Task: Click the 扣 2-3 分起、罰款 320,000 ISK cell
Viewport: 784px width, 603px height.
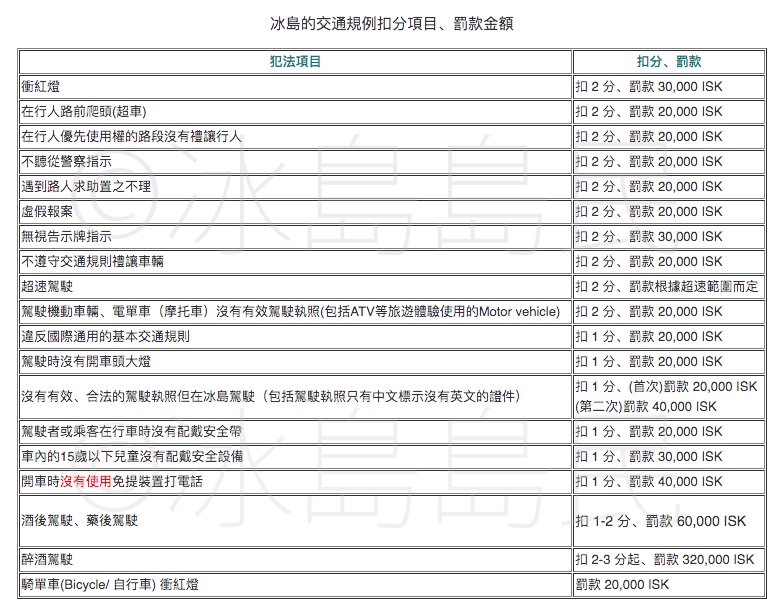Action: (668, 560)
